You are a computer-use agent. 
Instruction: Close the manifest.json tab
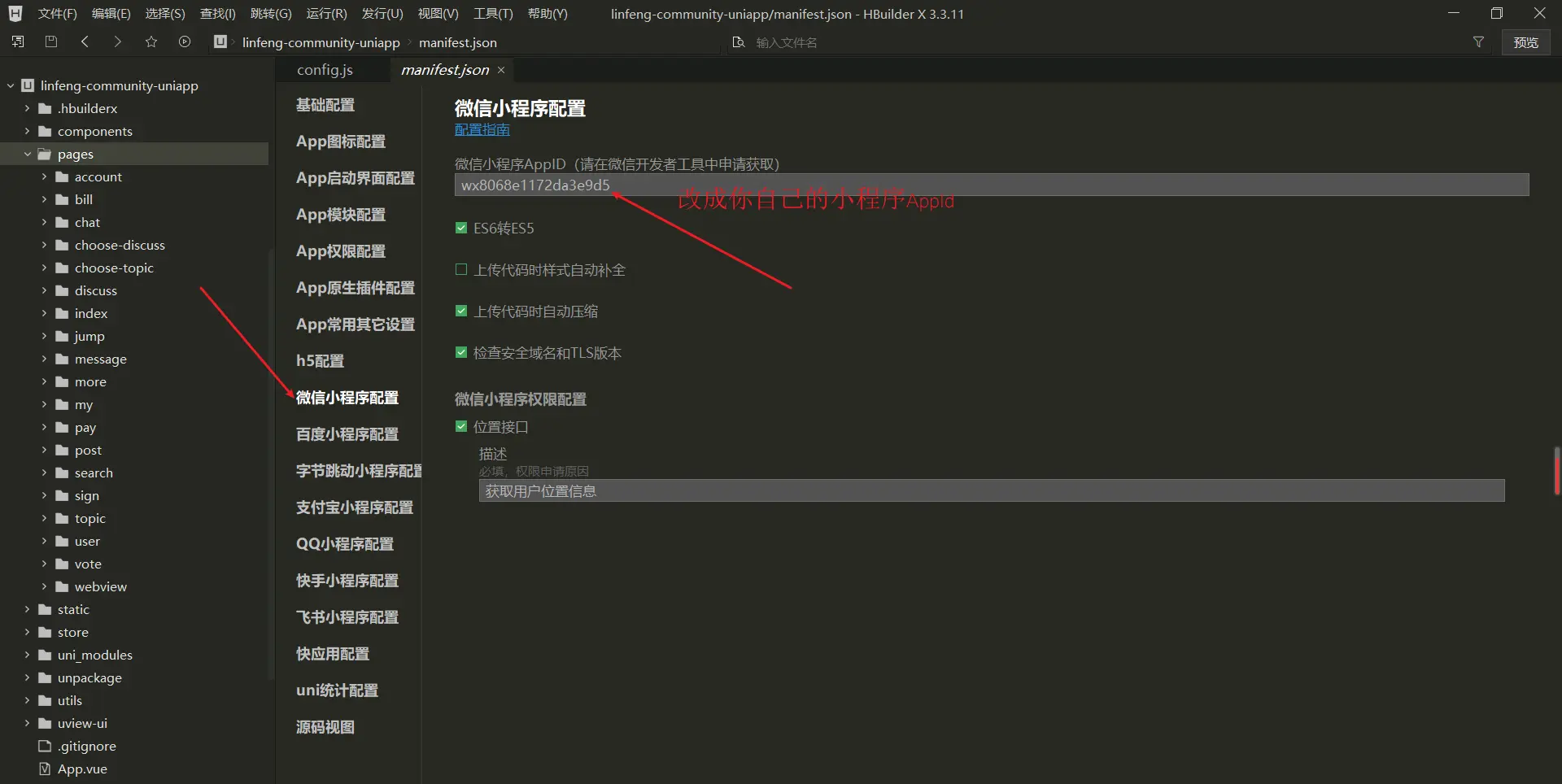pos(501,70)
